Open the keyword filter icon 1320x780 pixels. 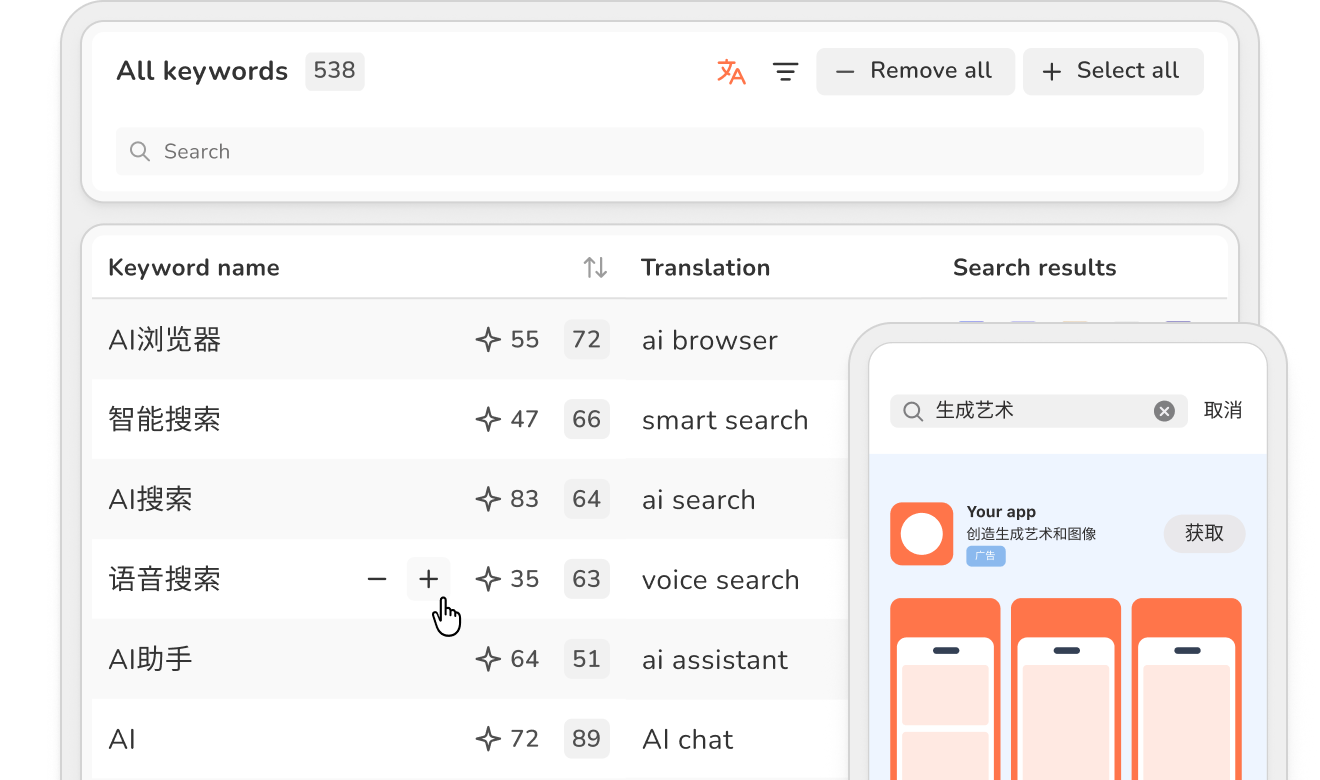pos(785,71)
